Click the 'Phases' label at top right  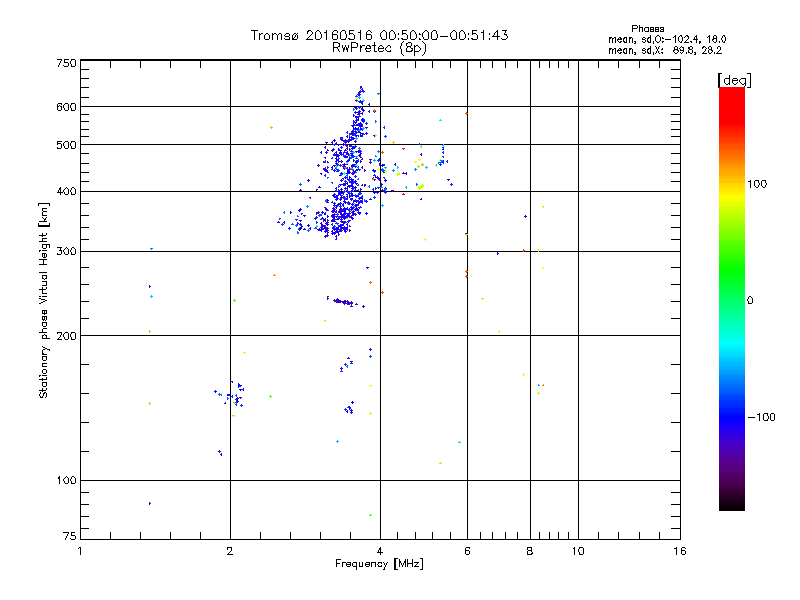click(647, 29)
